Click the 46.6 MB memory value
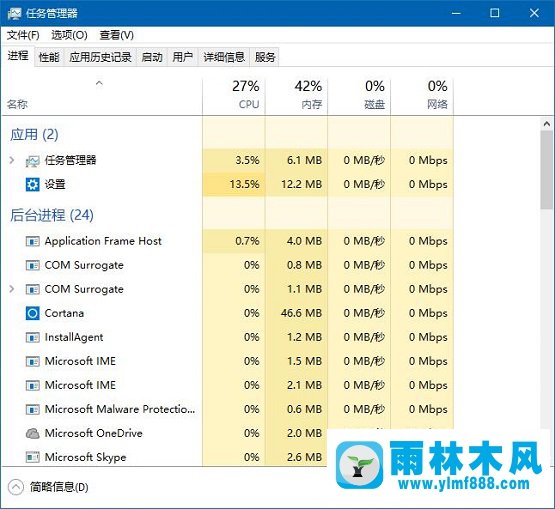This screenshot has height=509, width=555. [x=302, y=313]
